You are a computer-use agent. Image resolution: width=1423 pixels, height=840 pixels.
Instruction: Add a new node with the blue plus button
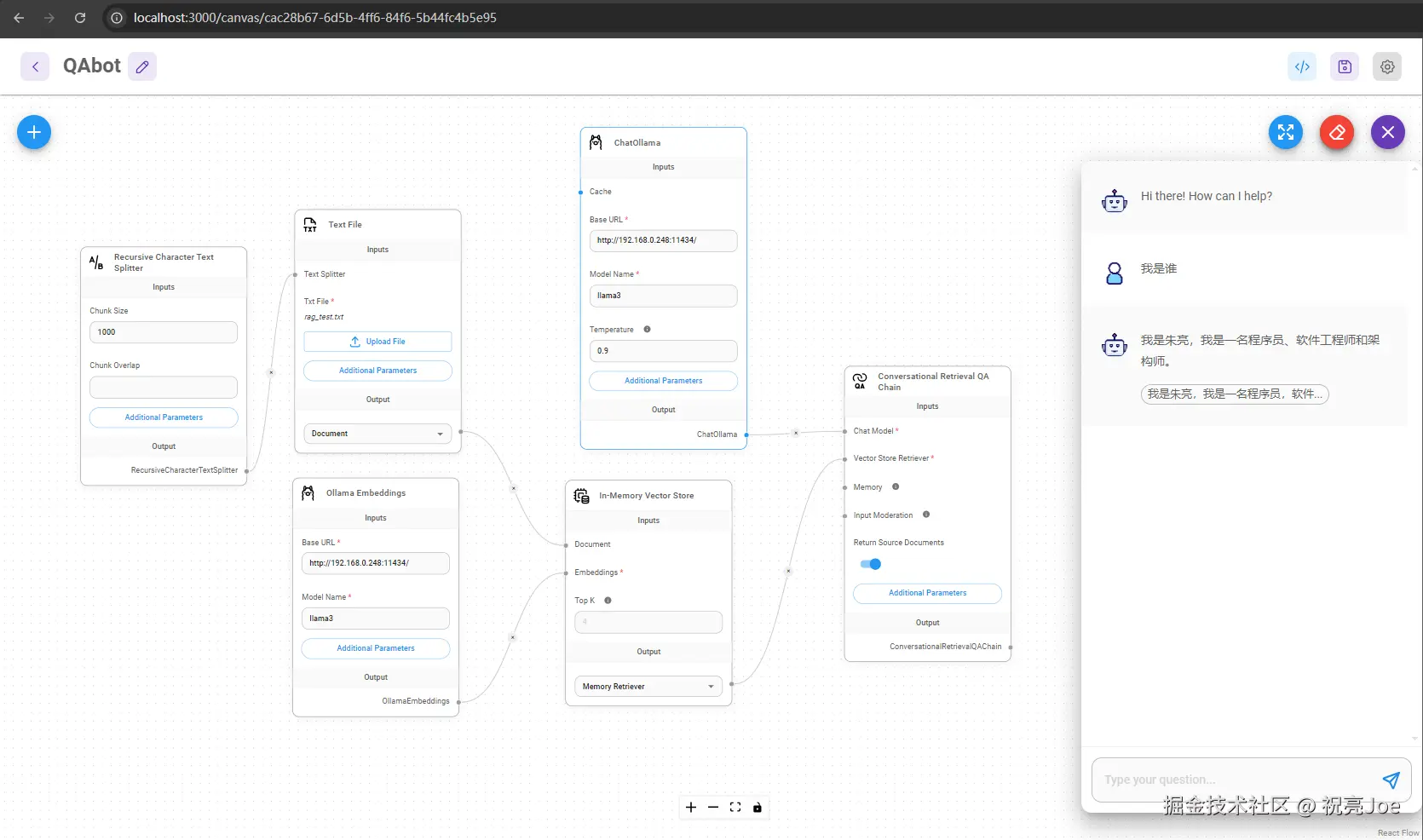tap(34, 132)
